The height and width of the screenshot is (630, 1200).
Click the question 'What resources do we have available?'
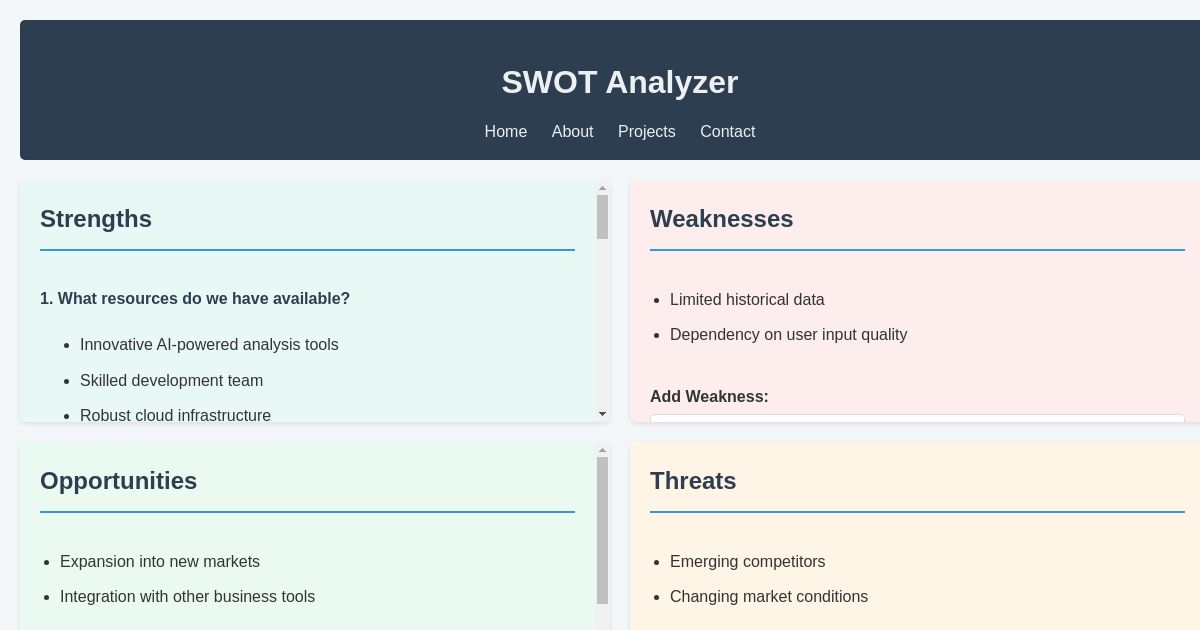(195, 298)
